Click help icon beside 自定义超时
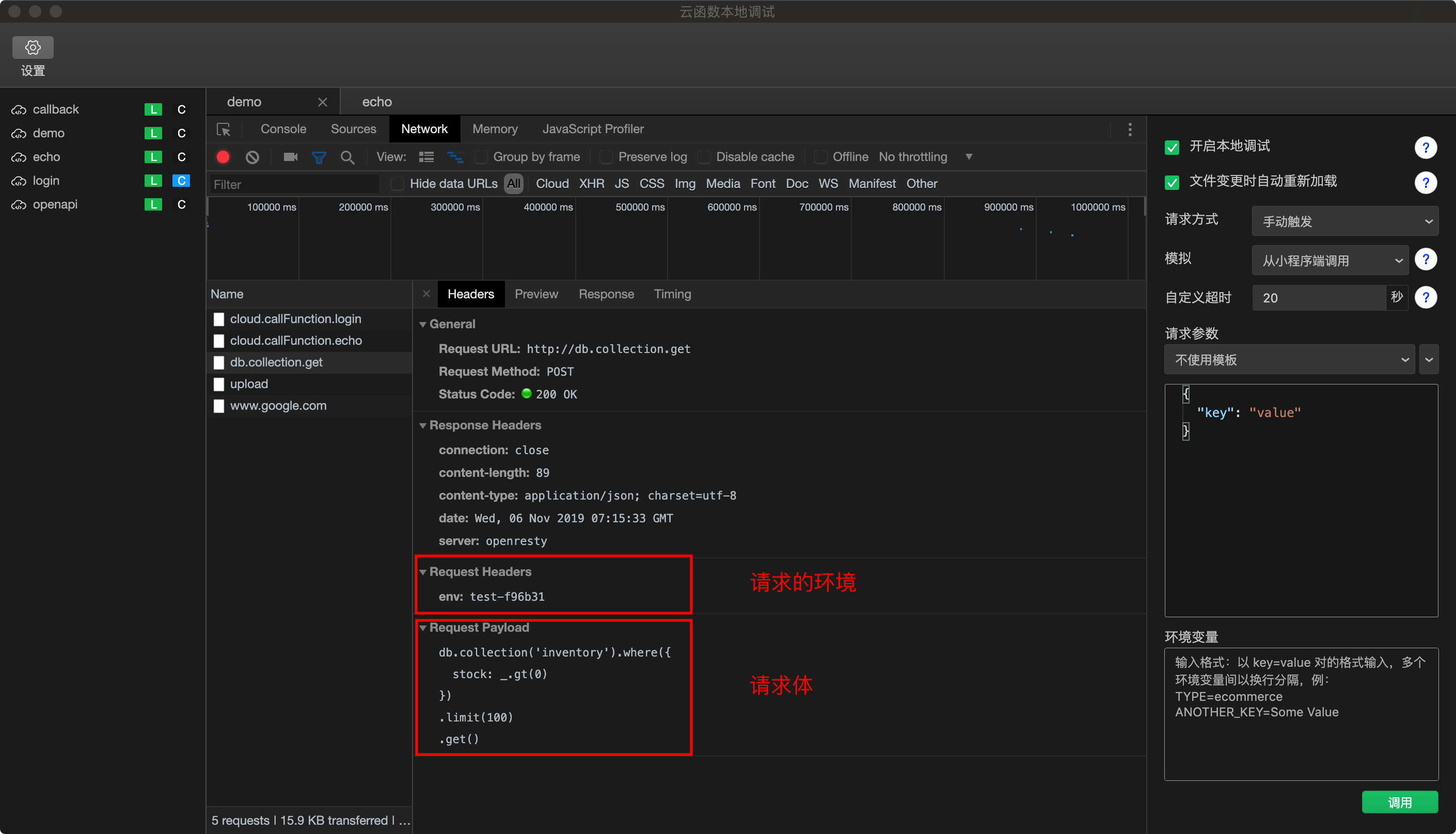Image resolution: width=1456 pixels, height=834 pixels. 1425,297
